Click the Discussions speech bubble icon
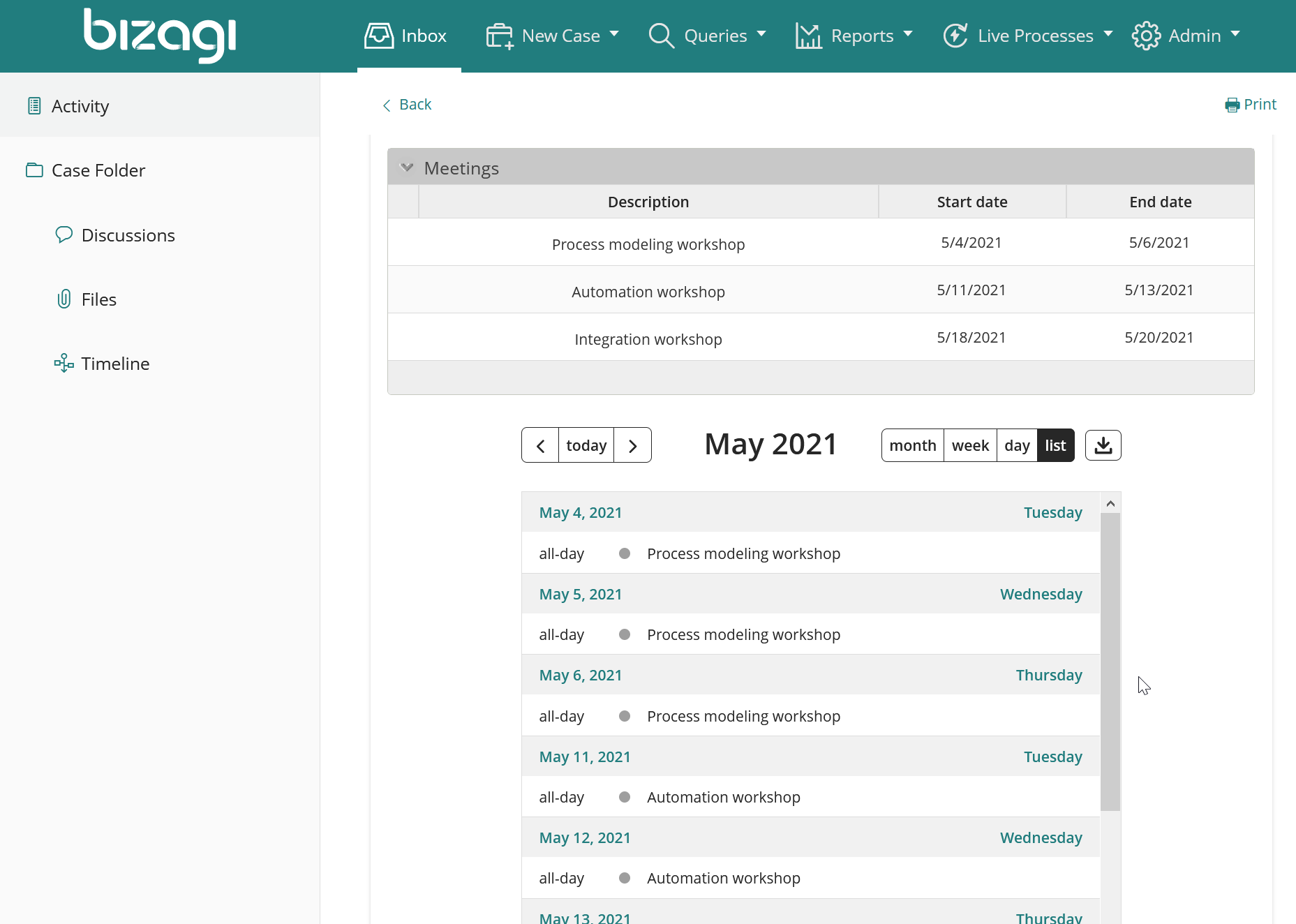Viewport: 1296px width, 924px height. pyautogui.click(x=64, y=234)
